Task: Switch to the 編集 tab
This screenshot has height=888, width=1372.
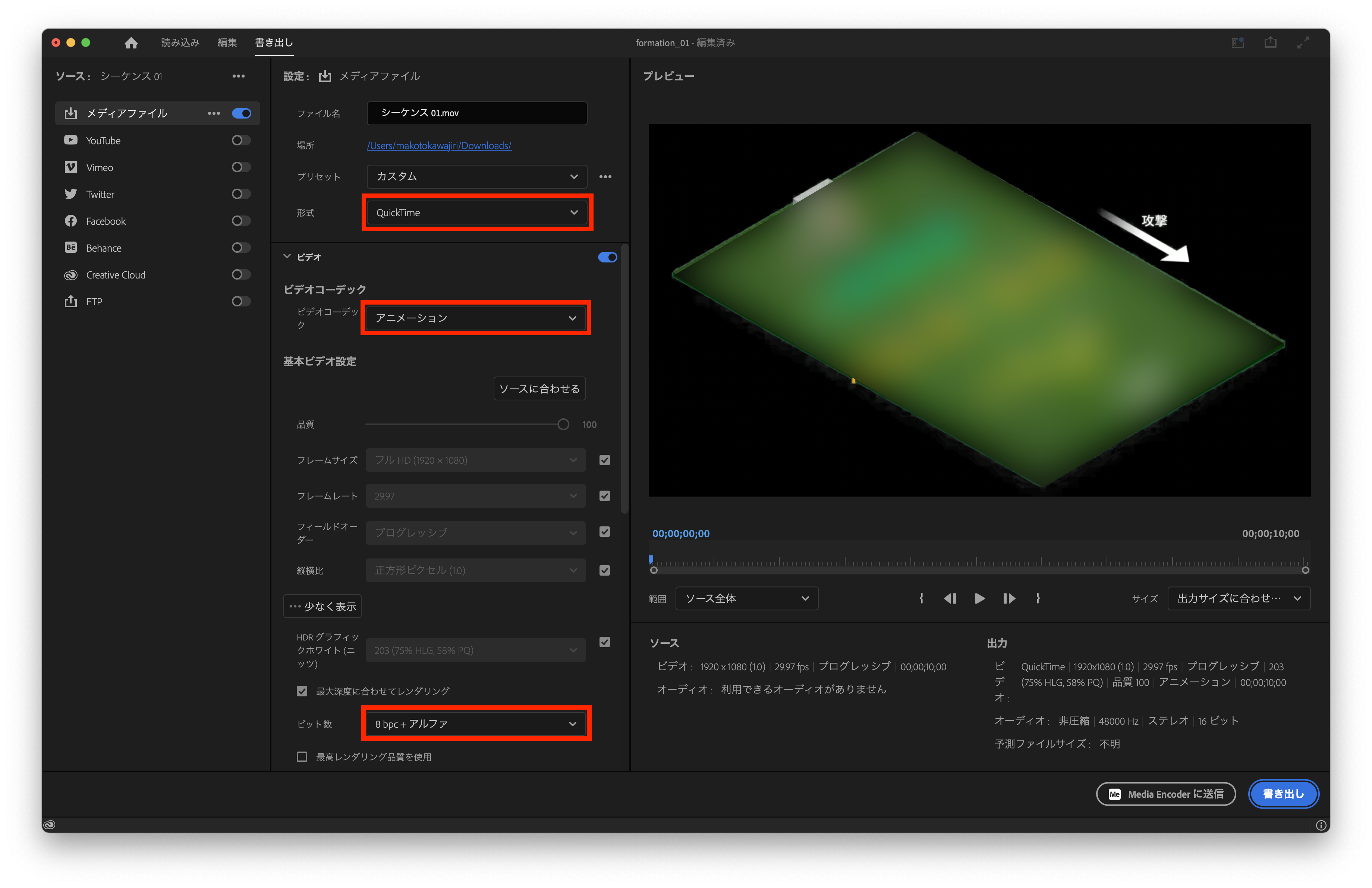Action: click(x=227, y=42)
